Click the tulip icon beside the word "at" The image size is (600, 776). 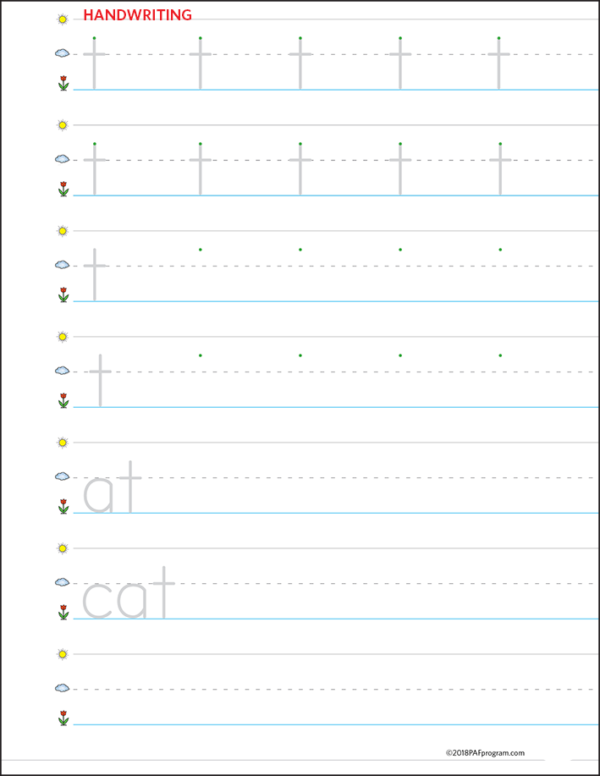pyautogui.click(x=63, y=506)
